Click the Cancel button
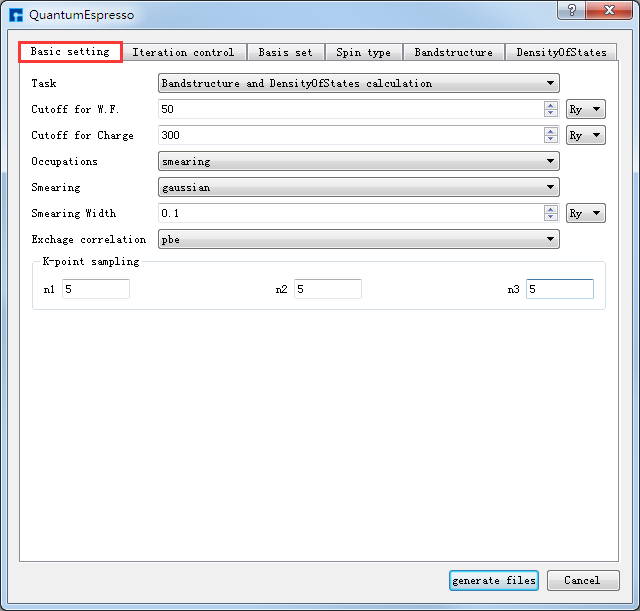Screen dimensions: 640x611 click(x=582, y=580)
